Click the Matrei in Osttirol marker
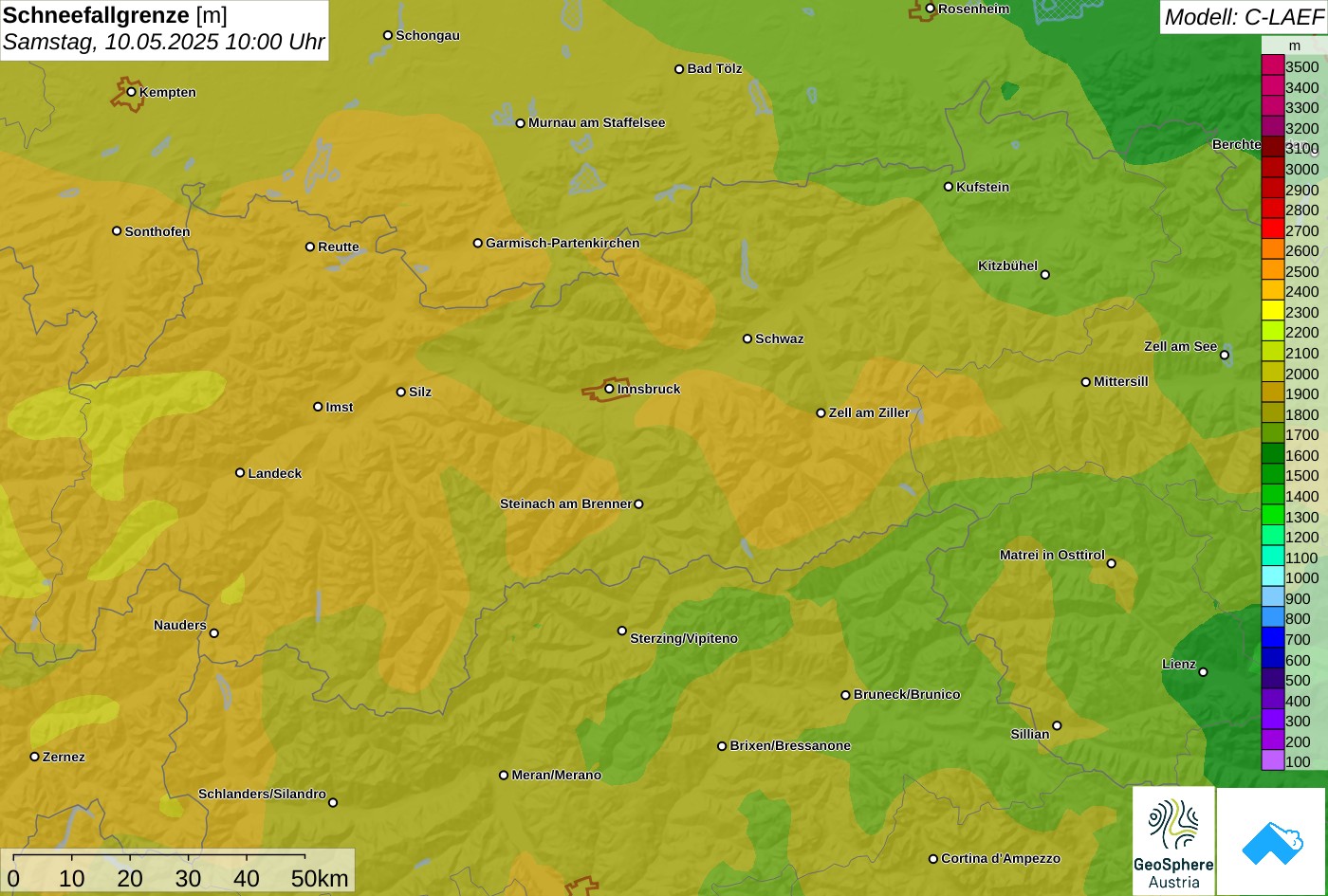Screen dimensions: 1328x896 coord(1112,563)
